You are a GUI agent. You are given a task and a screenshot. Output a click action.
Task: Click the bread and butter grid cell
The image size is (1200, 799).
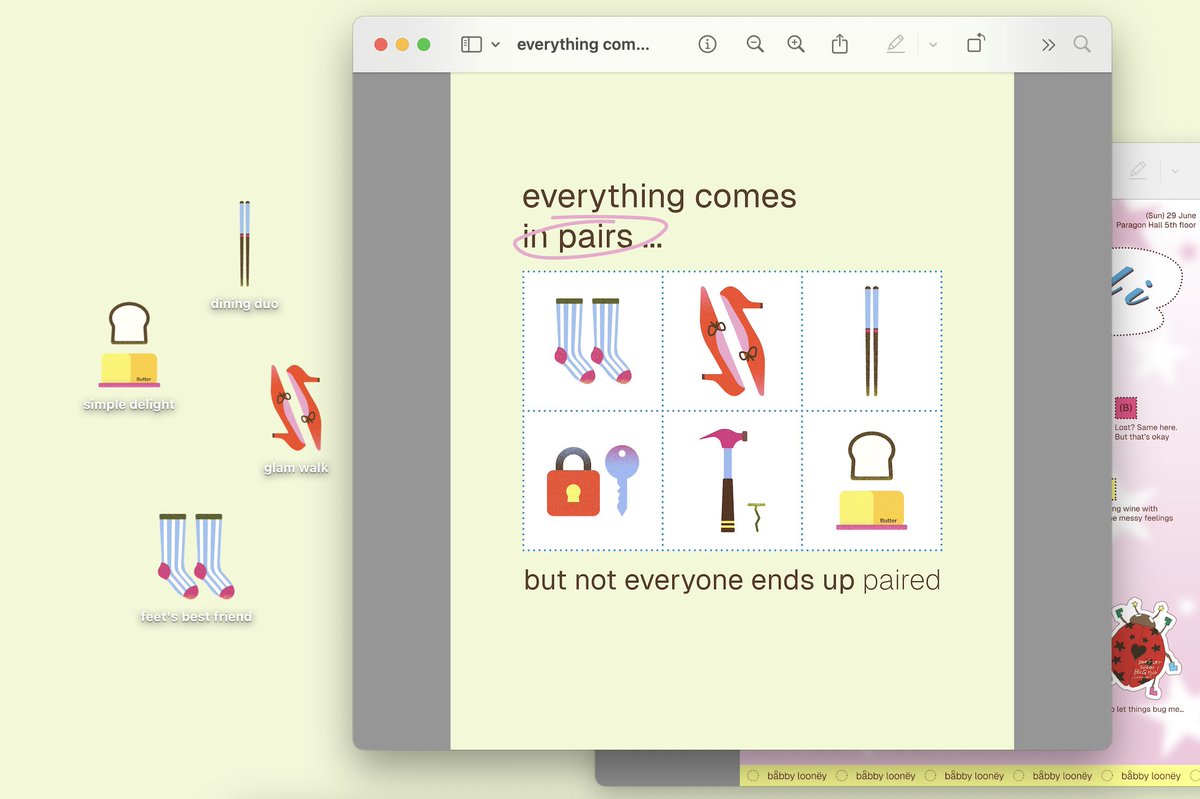(872, 481)
